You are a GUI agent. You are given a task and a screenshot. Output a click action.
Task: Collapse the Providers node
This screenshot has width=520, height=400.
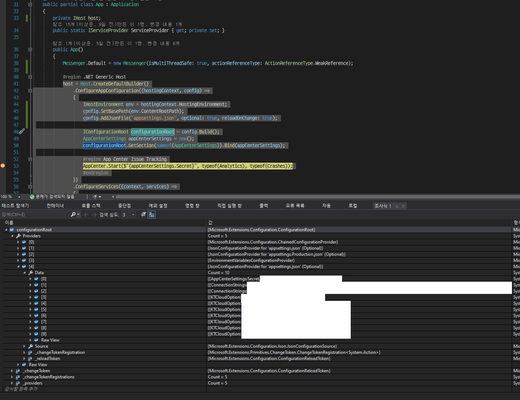(12, 236)
